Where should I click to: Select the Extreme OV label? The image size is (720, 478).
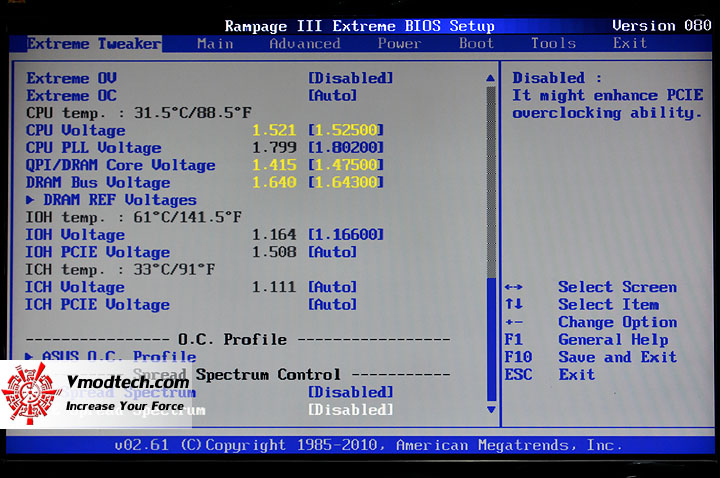72,78
